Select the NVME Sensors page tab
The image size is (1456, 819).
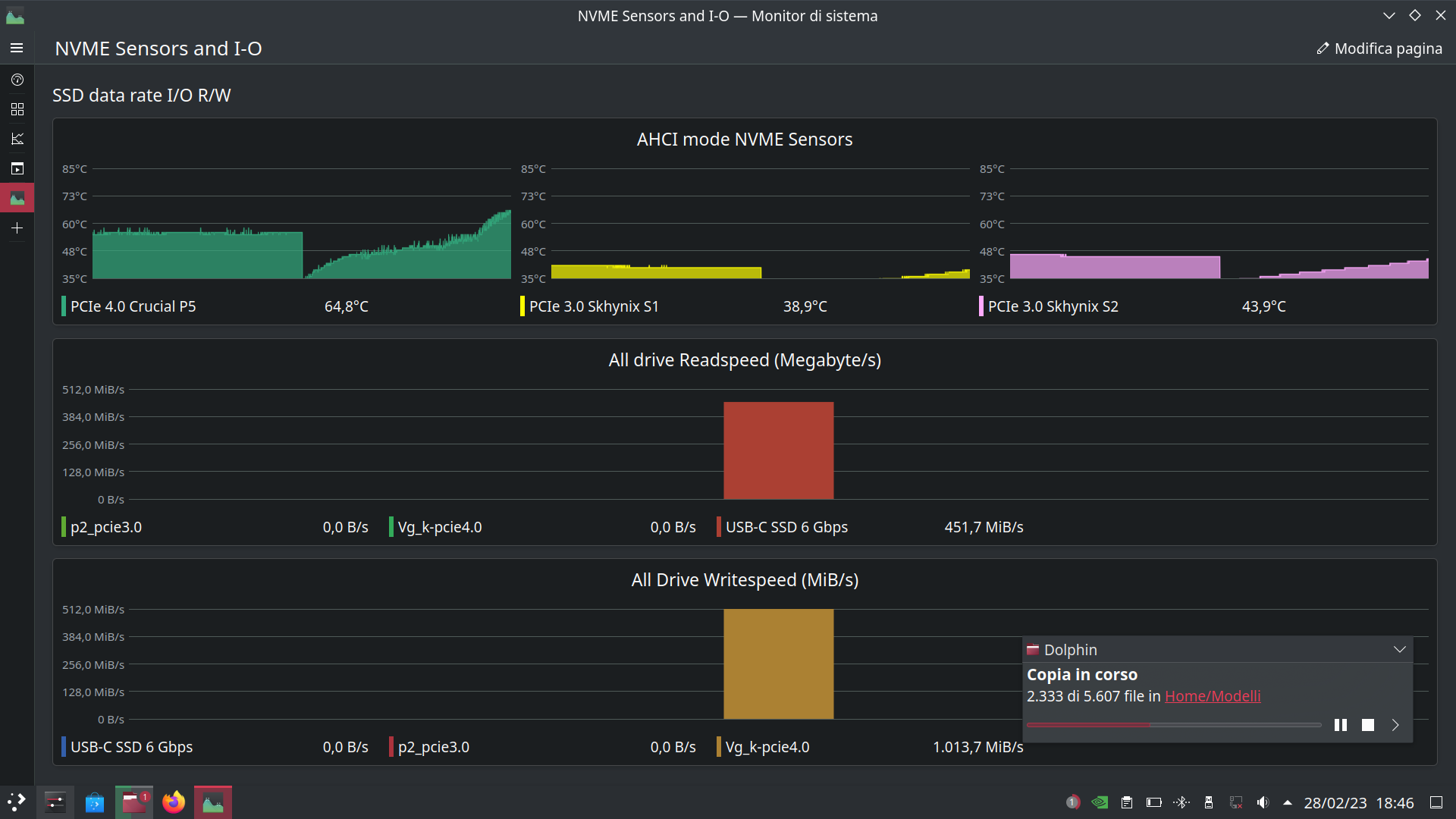(17, 198)
